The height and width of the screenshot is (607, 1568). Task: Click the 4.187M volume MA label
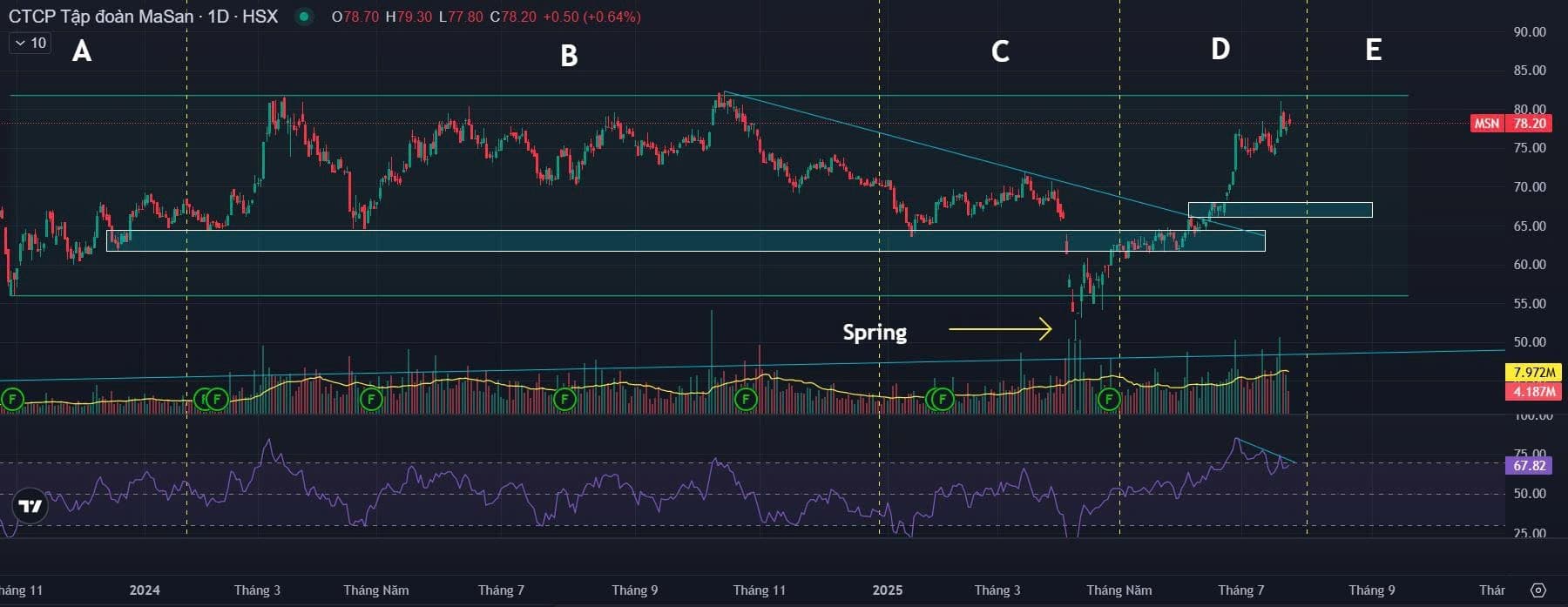[1534, 392]
